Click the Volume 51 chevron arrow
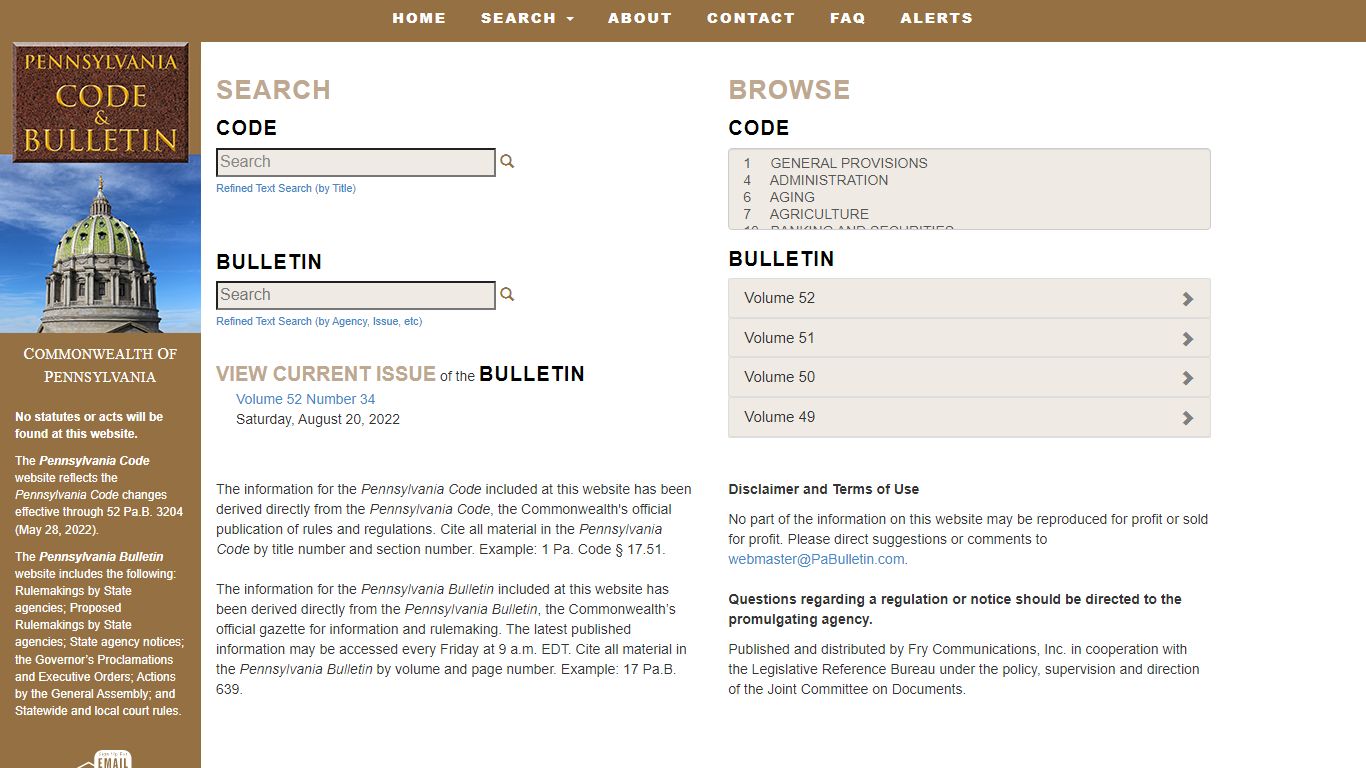The width and height of the screenshot is (1366, 768). (1188, 339)
